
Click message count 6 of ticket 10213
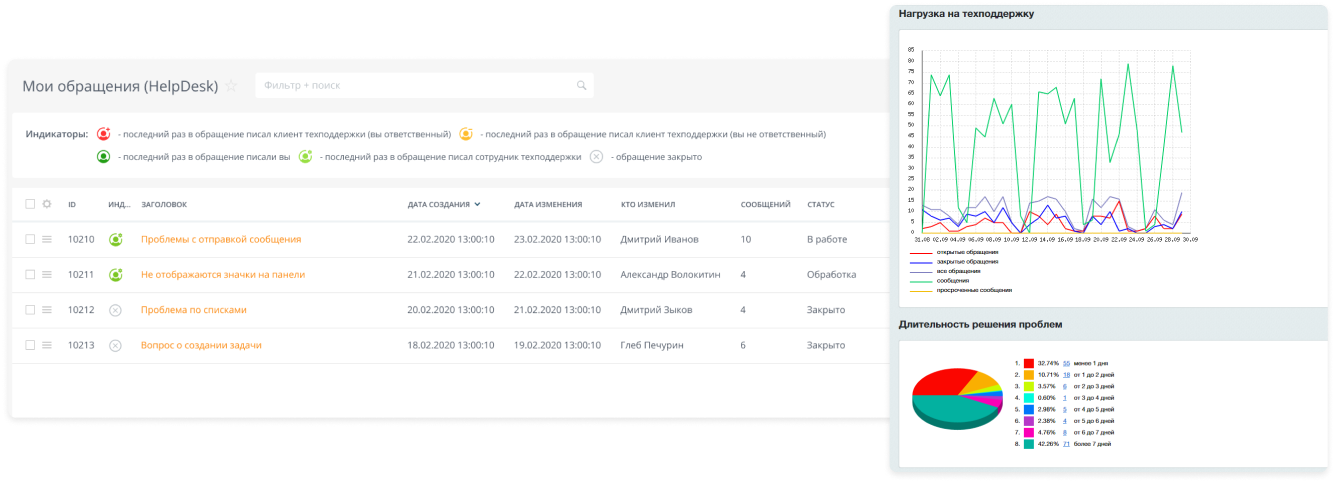pyautogui.click(x=743, y=345)
